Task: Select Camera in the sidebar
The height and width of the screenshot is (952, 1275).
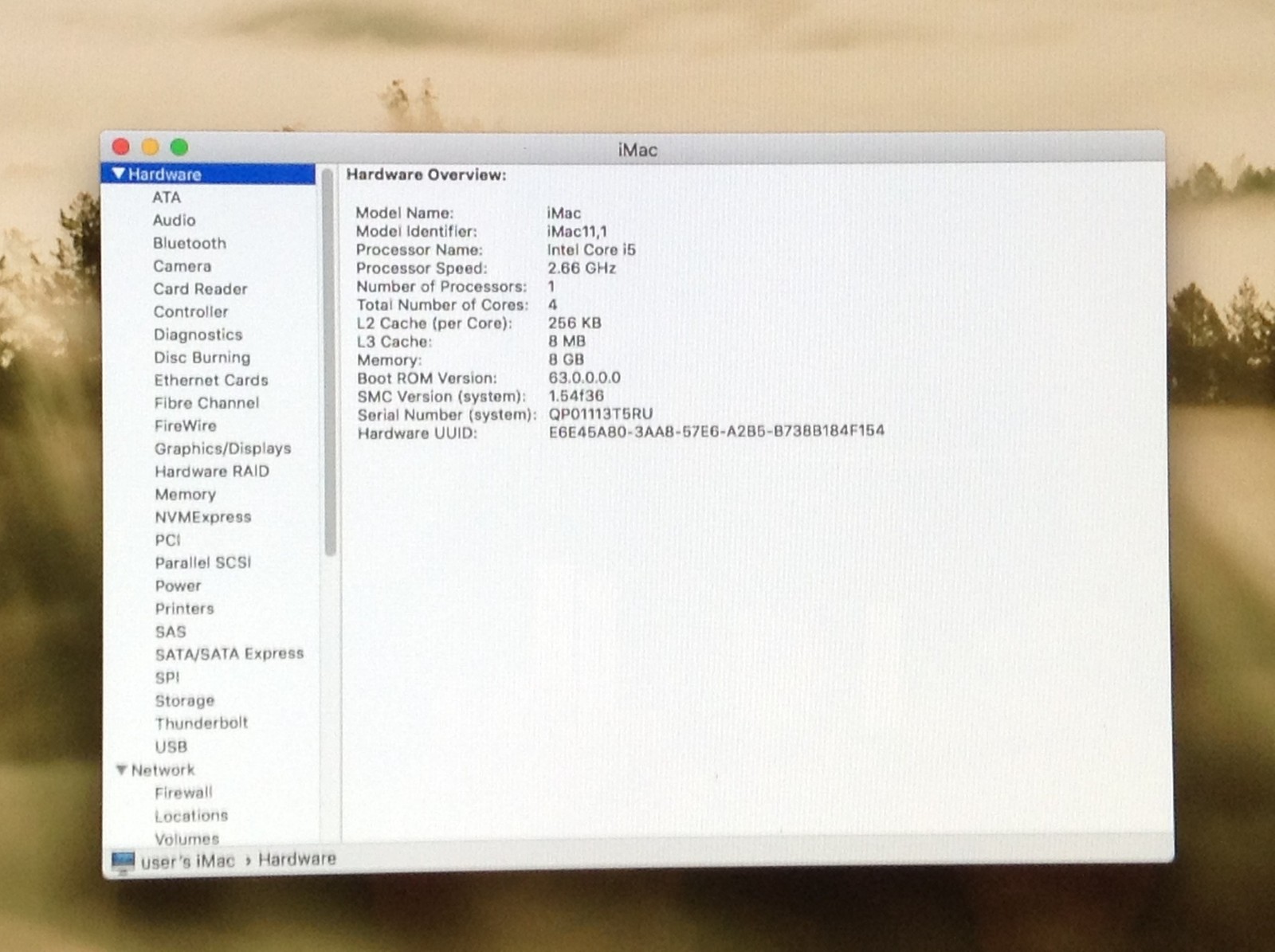Action: point(182,266)
